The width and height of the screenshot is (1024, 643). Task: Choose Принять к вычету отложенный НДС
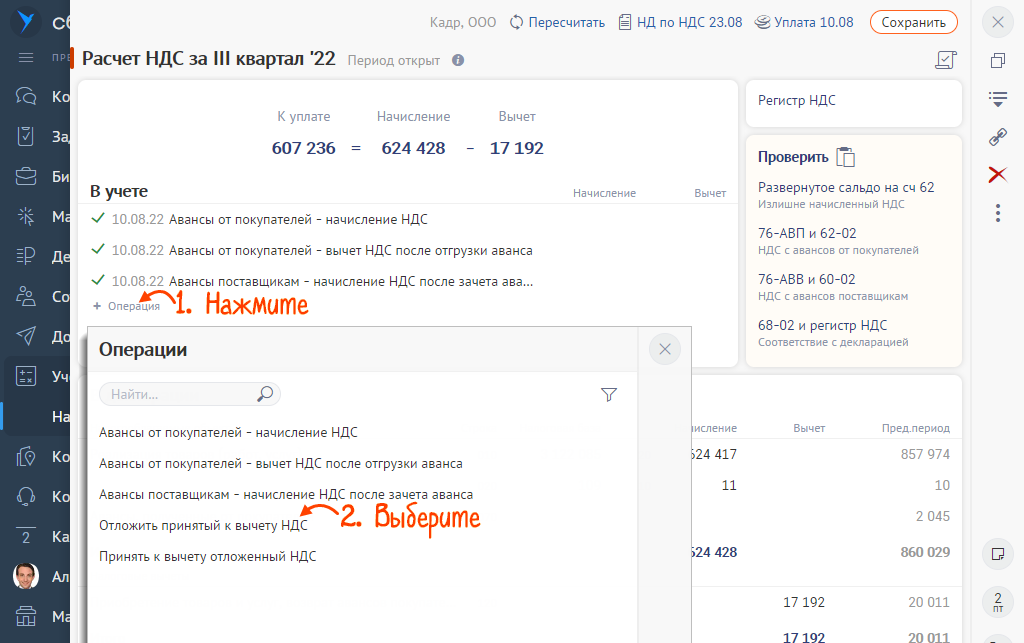point(207,556)
